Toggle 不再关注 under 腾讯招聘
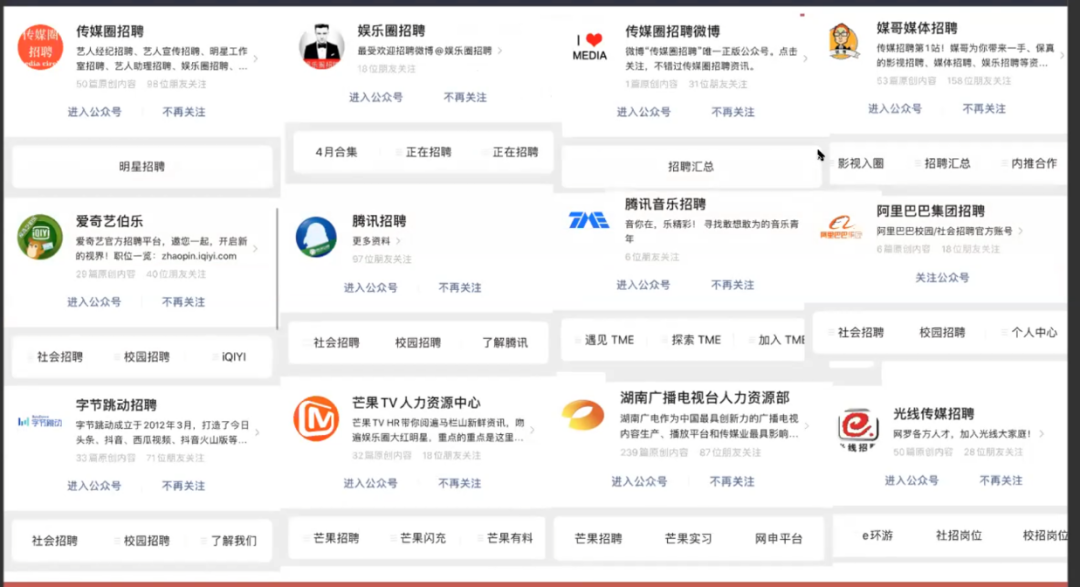Screen dimensions: 1080x587 (x=460, y=288)
